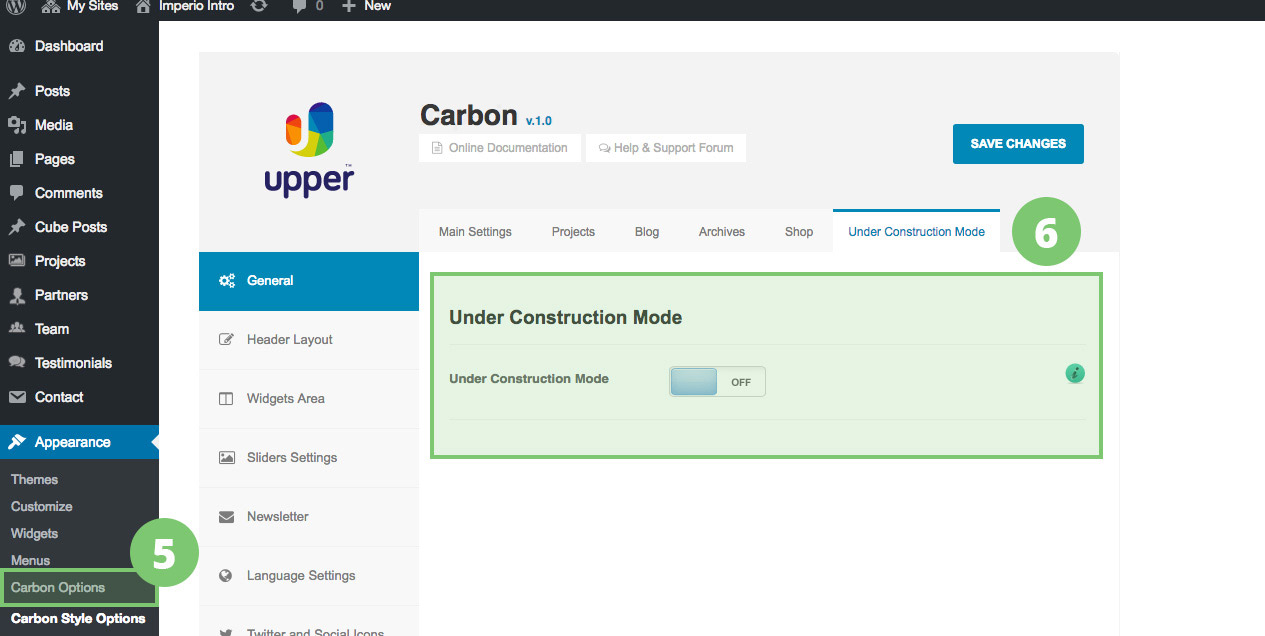
Task: Open Help & Support Forum
Action: [665, 148]
